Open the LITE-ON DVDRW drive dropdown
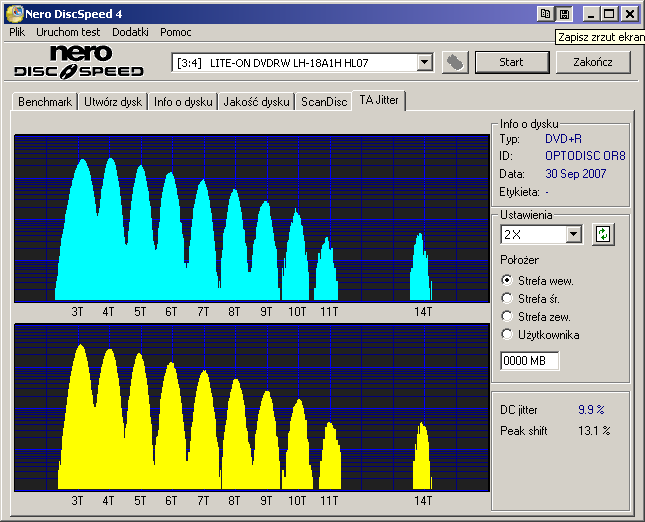This screenshot has width=645, height=522. tap(425, 63)
